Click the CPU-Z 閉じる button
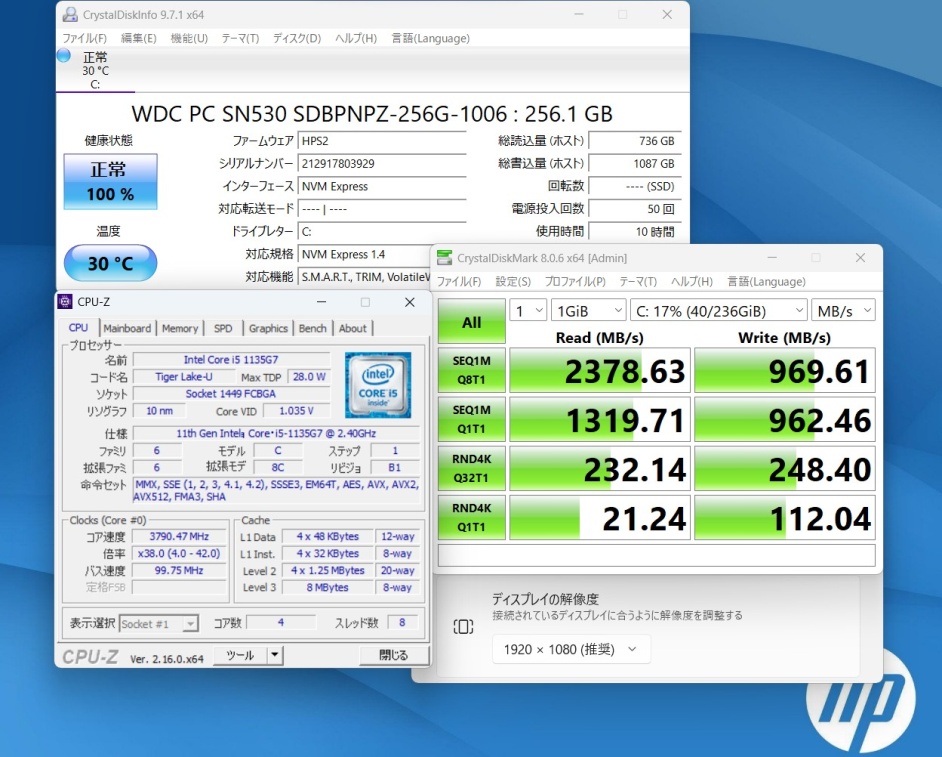 (394, 655)
